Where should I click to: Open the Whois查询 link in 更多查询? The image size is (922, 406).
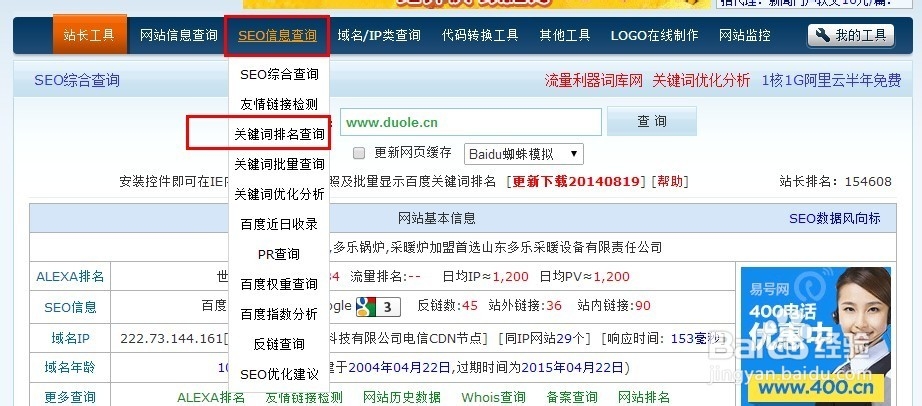click(x=493, y=398)
